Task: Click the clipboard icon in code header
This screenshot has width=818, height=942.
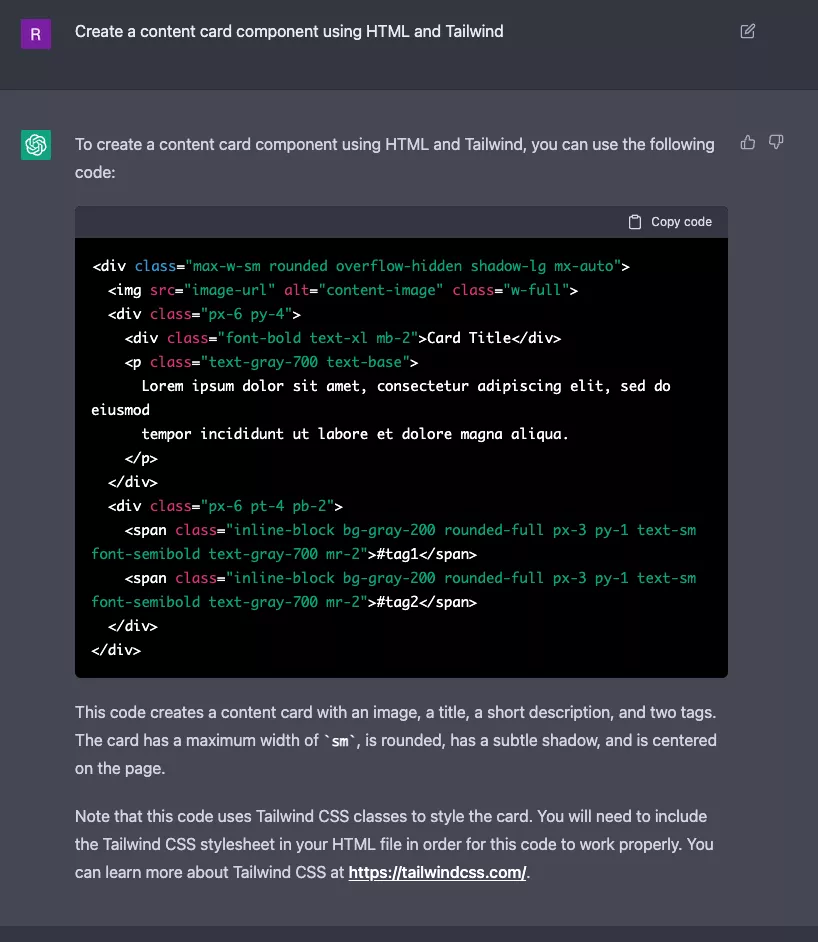Action: coord(634,222)
